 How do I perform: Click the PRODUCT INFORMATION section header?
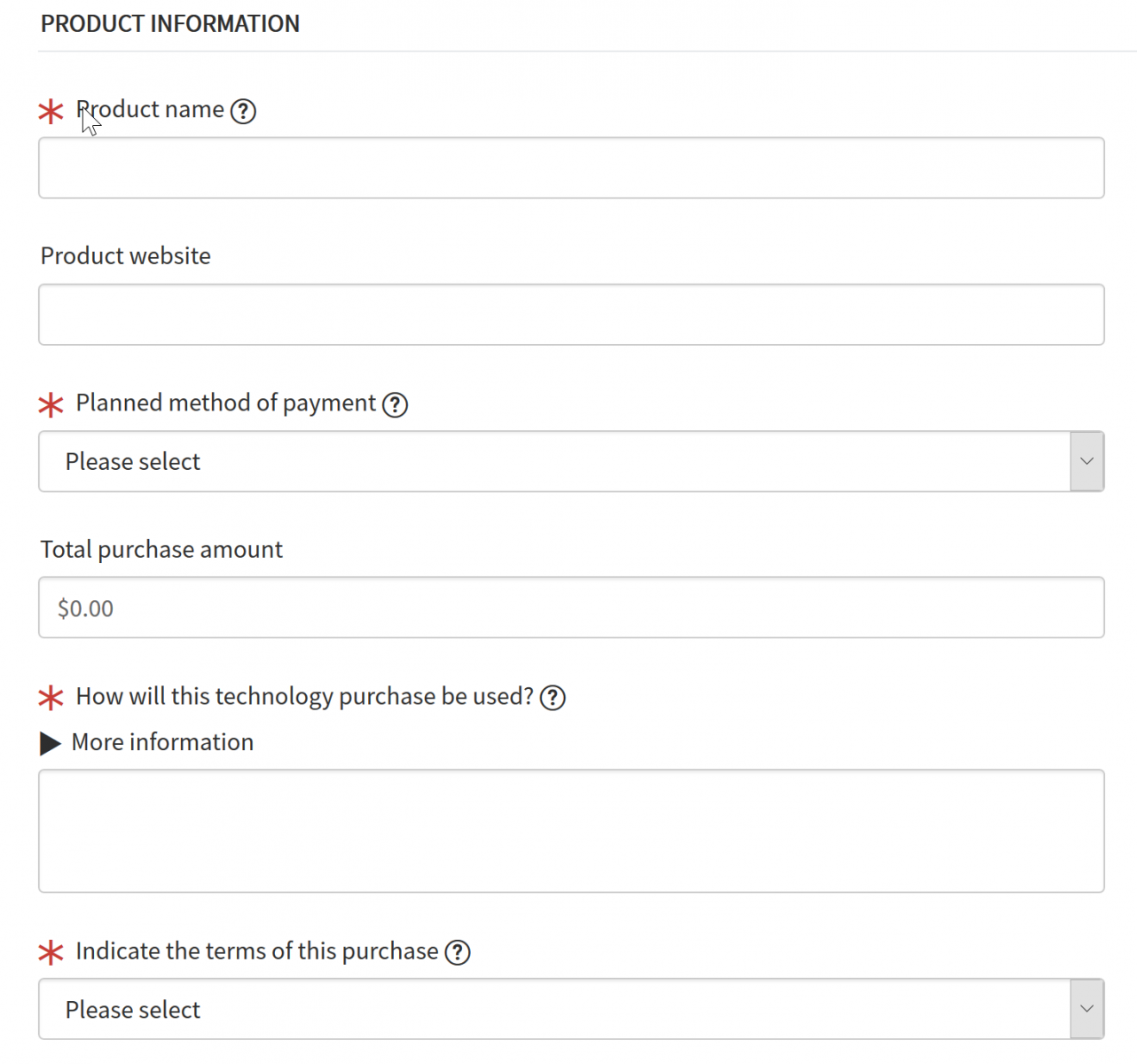[169, 24]
